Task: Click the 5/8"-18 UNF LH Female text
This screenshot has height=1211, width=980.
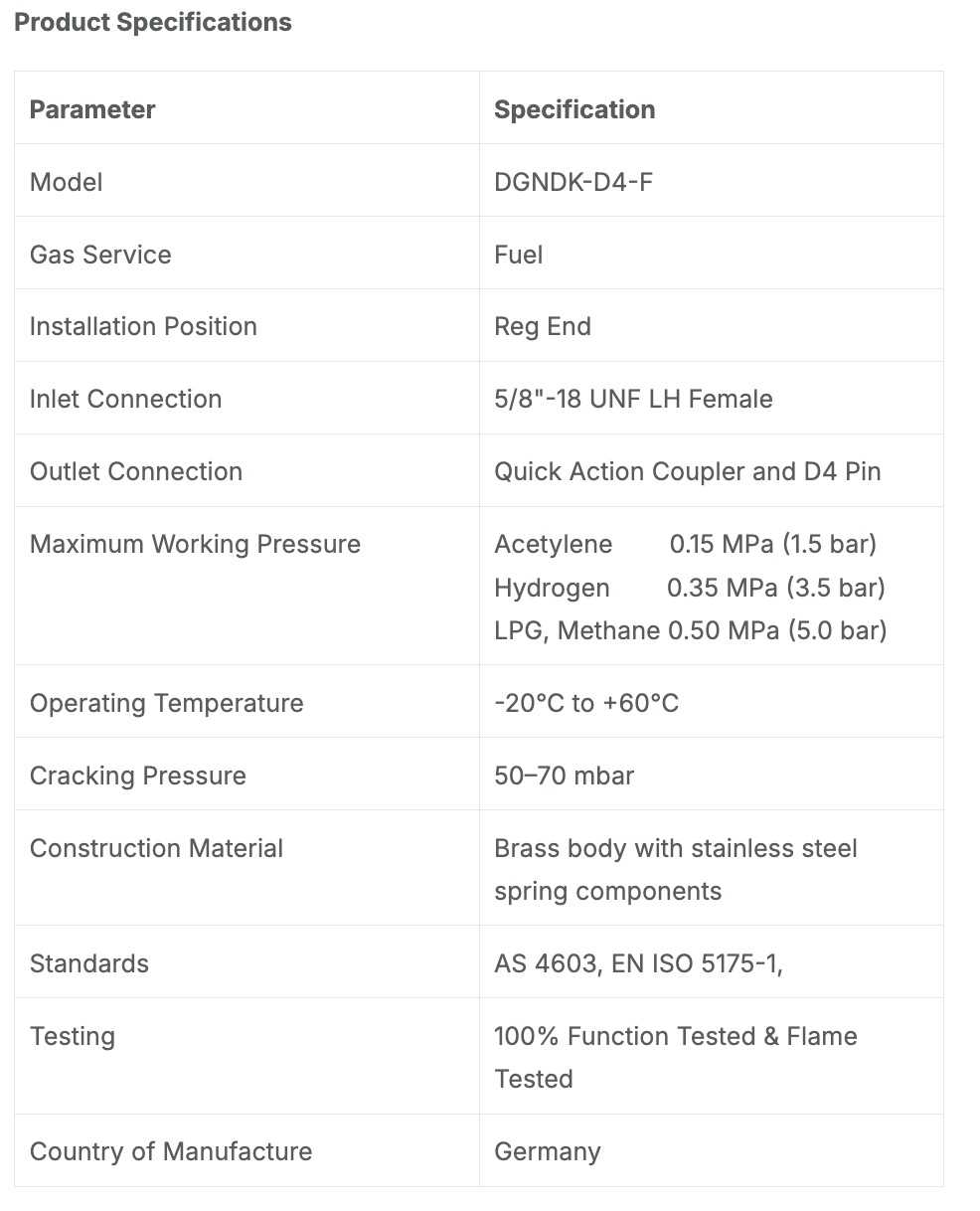Action: 633,399
